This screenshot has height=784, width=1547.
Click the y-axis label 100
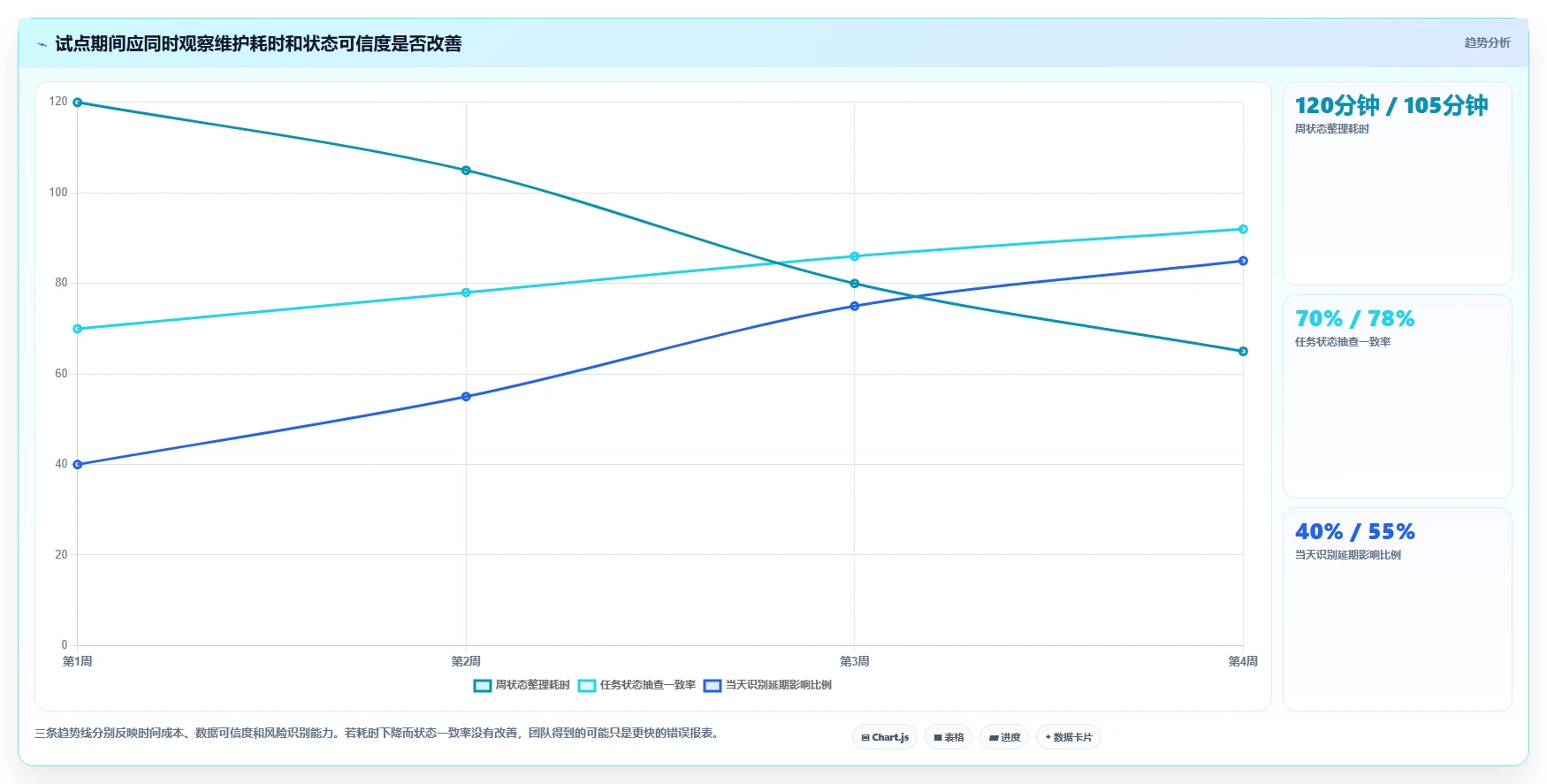[x=58, y=193]
